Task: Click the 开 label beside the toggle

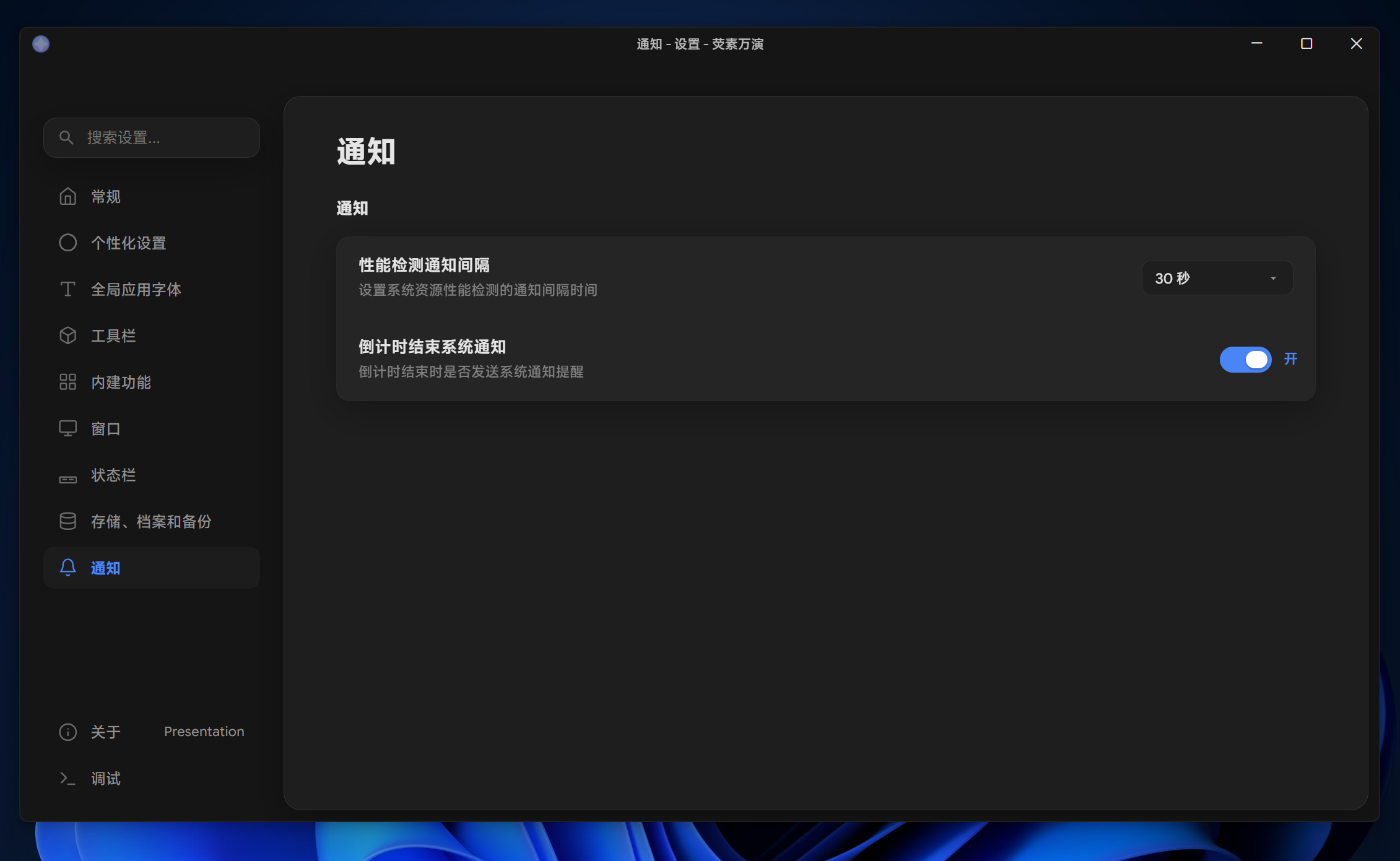Action: pyautogui.click(x=1290, y=359)
